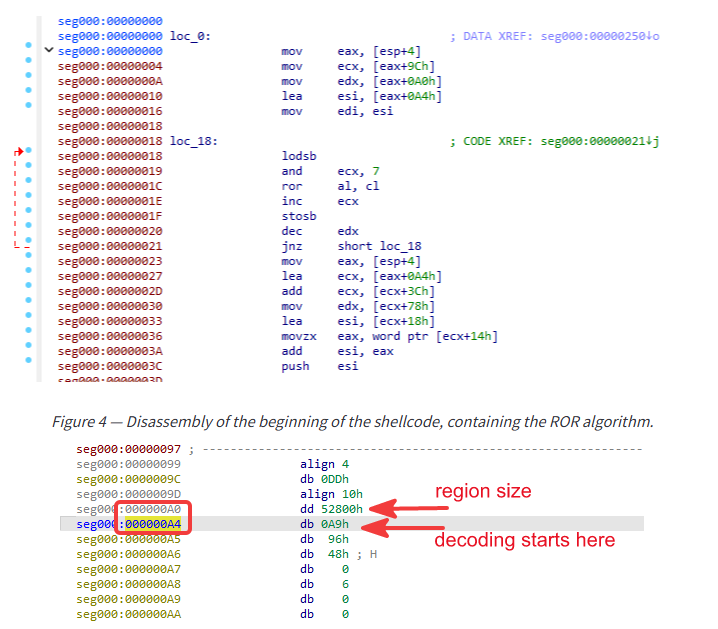This screenshot has height=629, width=718.
Task: Click db 6 at seg000:000000A8
Action: coord(324,584)
